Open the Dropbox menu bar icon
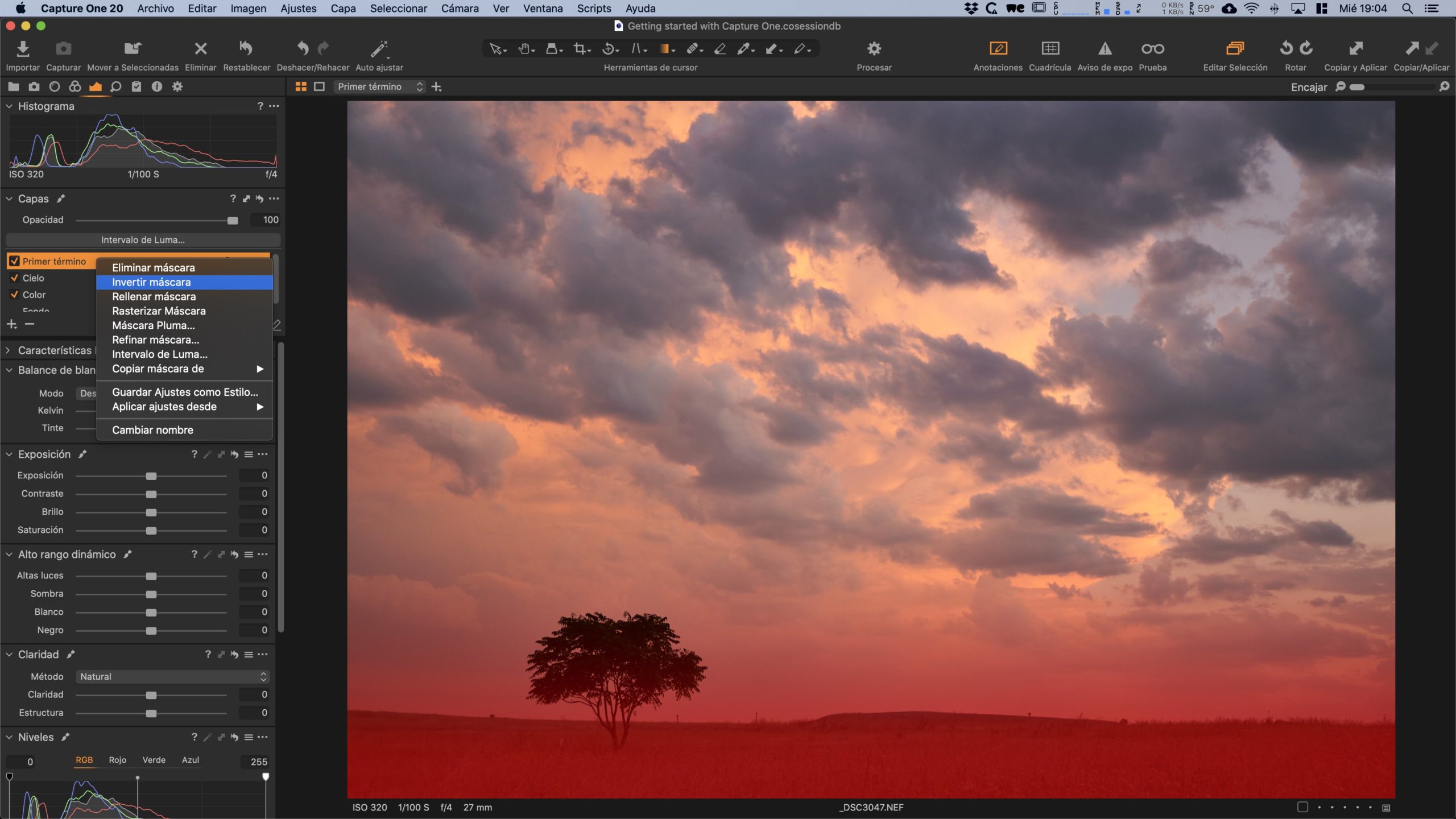Screen dimensions: 1456x819 click(971, 9)
